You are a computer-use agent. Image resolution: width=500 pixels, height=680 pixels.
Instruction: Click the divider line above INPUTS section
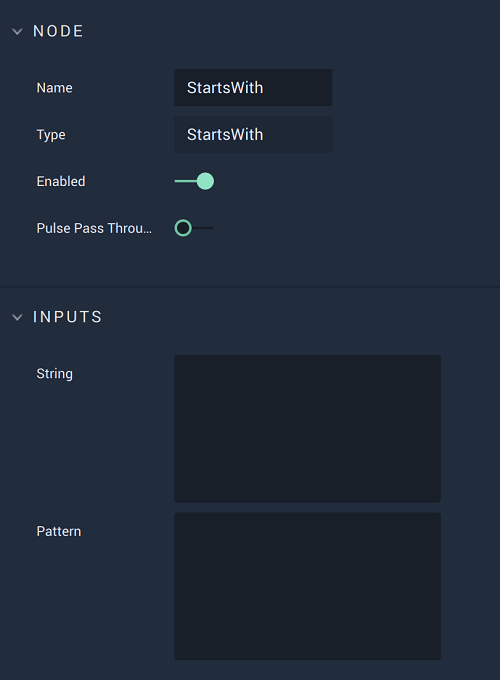pyautogui.click(x=250, y=287)
